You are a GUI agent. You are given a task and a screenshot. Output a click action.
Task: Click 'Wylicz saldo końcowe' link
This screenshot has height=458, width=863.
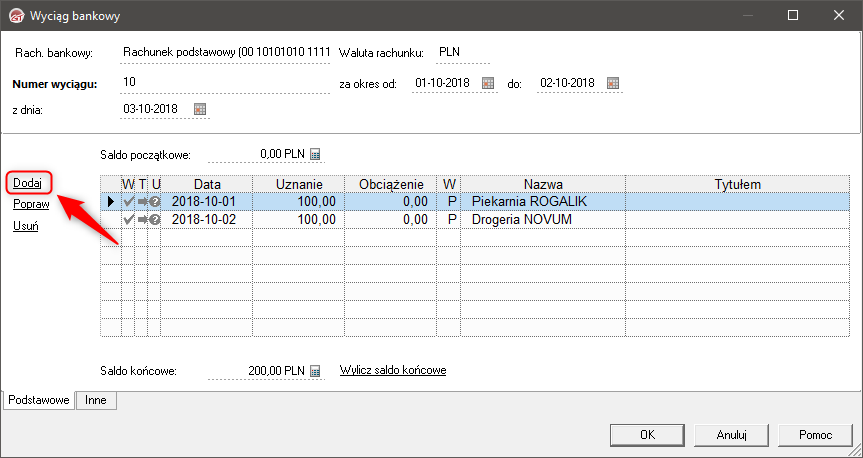tap(393, 370)
